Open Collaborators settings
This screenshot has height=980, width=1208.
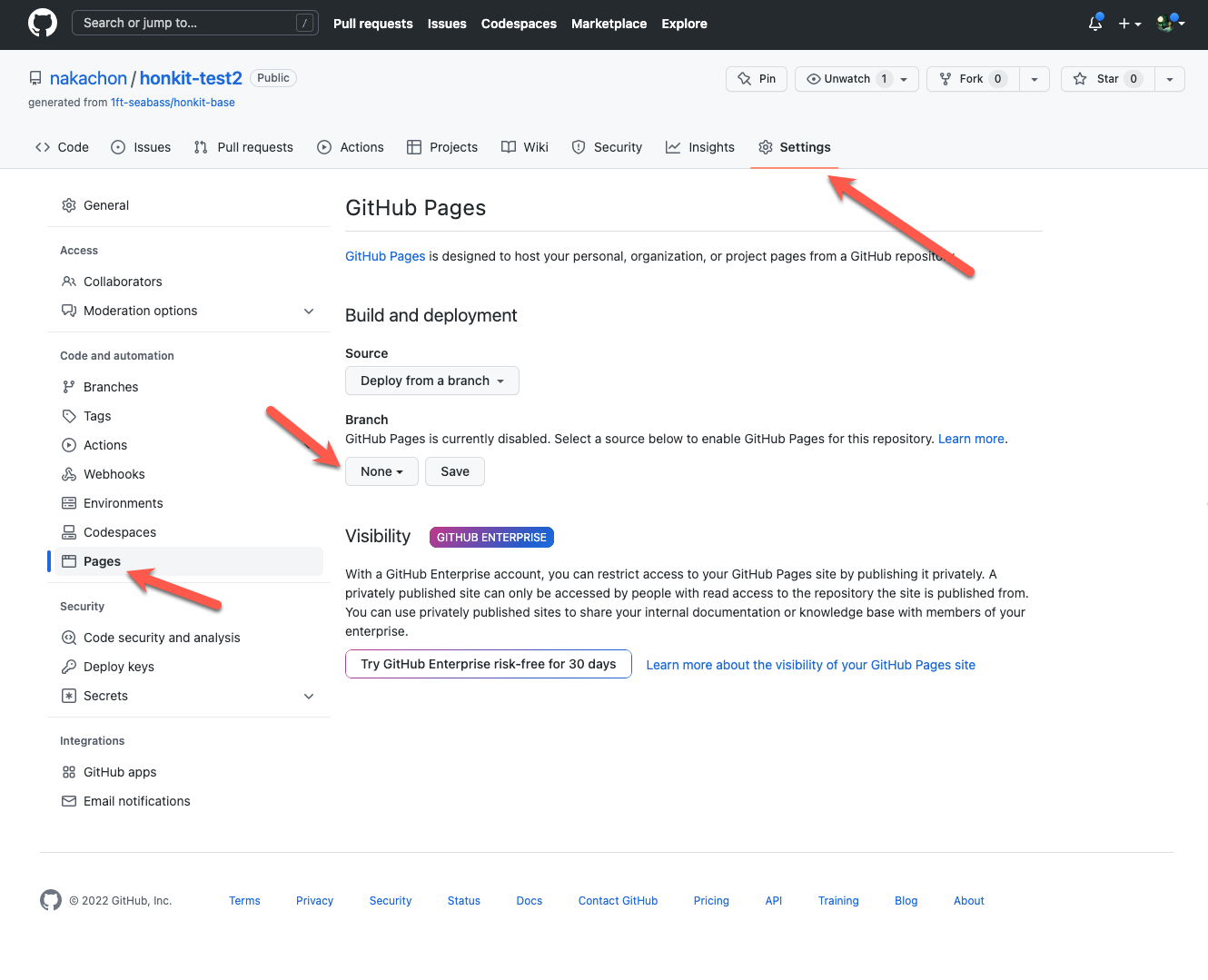pyautogui.click(x=189, y=282)
